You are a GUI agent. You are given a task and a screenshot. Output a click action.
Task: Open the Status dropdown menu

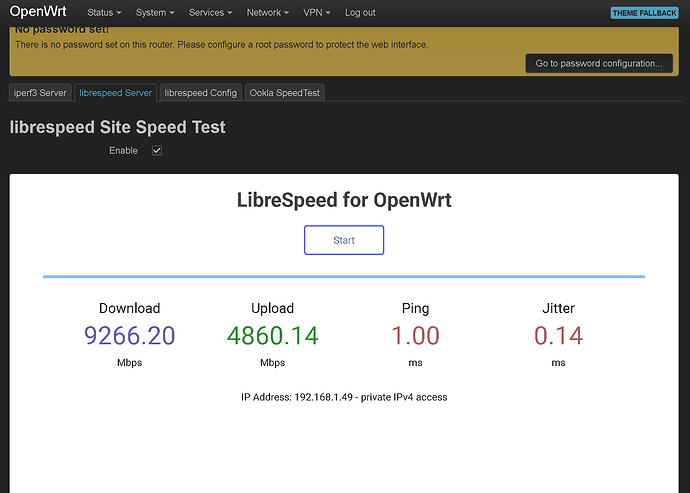[x=104, y=13]
